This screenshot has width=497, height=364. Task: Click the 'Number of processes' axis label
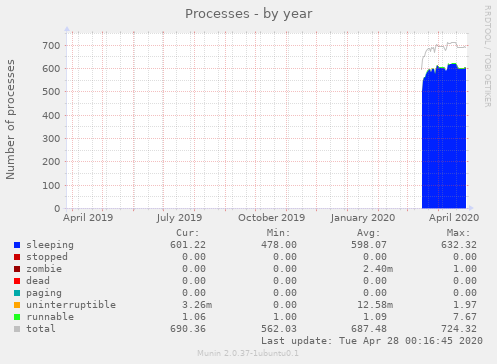10,119
